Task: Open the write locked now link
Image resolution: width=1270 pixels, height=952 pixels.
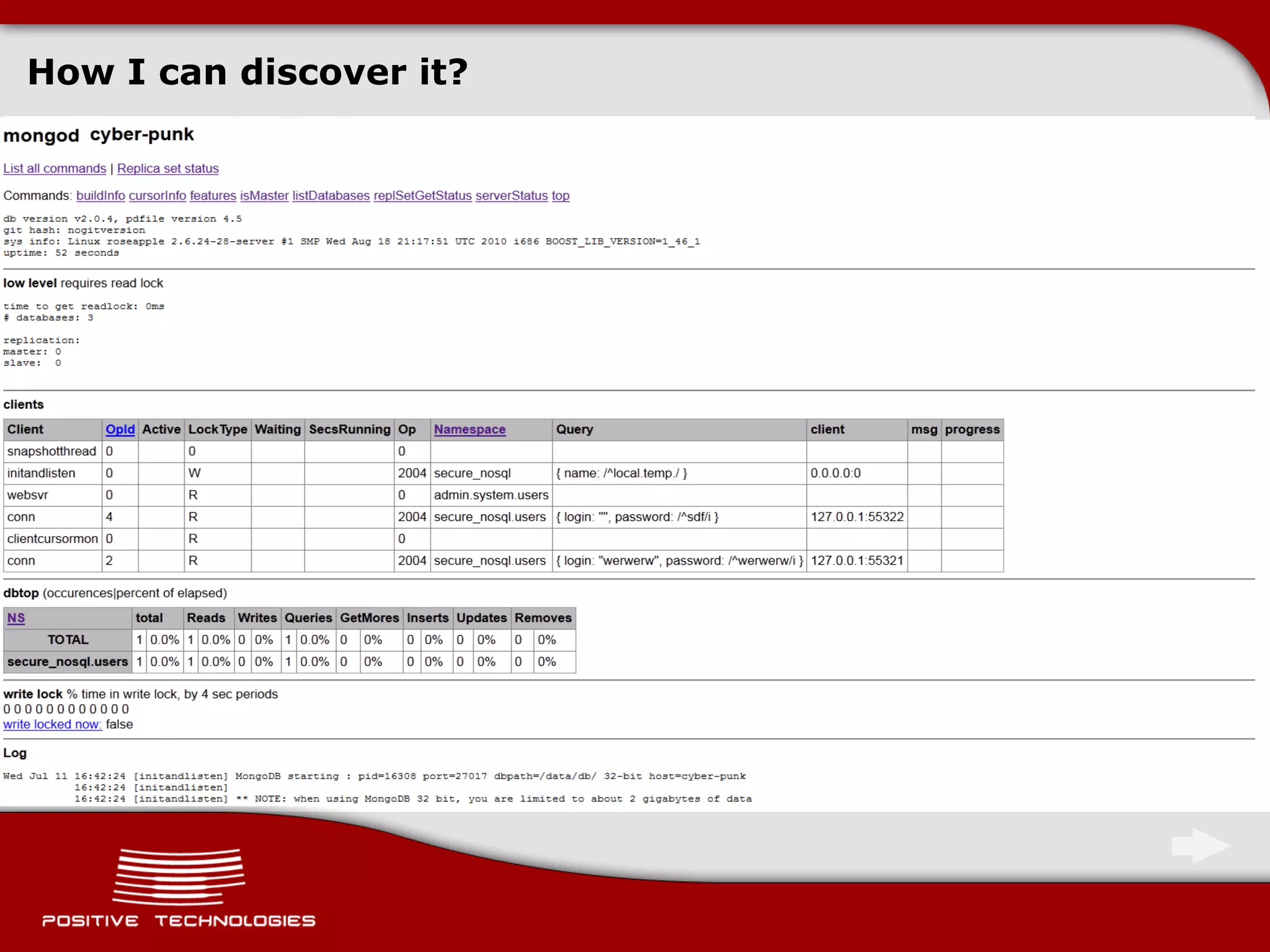Action: pos(53,725)
